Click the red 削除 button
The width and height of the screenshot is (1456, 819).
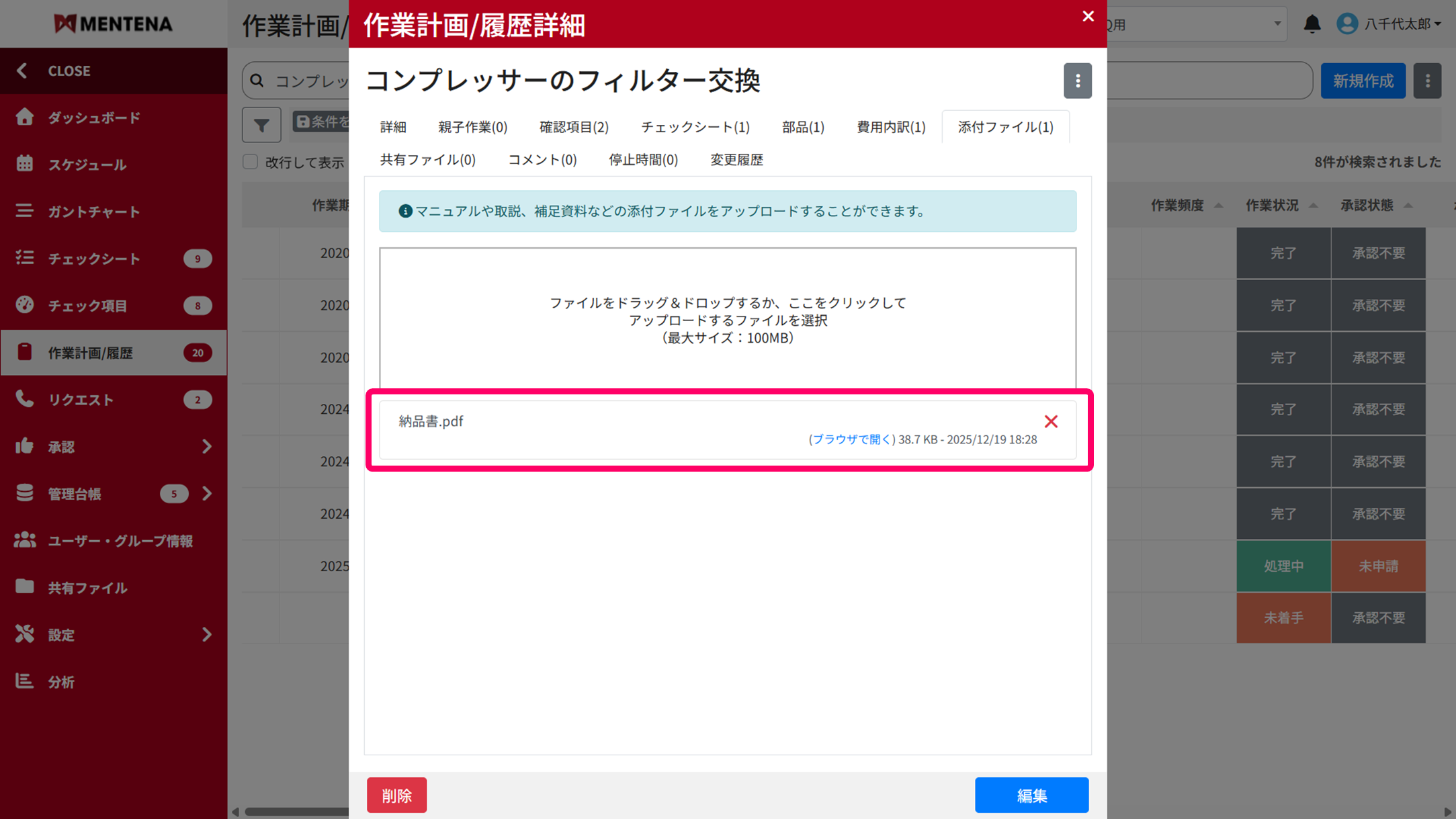pos(396,795)
